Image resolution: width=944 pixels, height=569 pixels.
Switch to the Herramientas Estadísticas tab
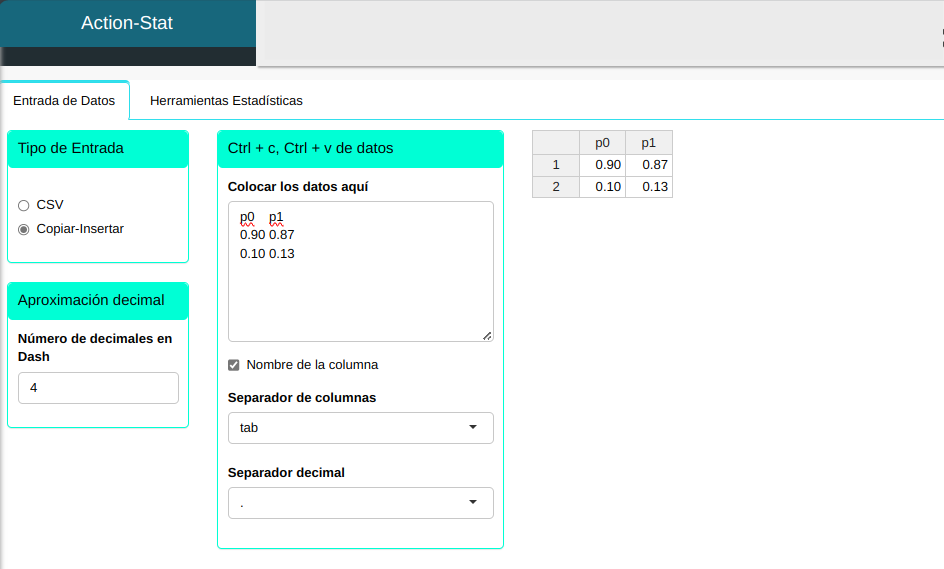click(x=226, y=101)
